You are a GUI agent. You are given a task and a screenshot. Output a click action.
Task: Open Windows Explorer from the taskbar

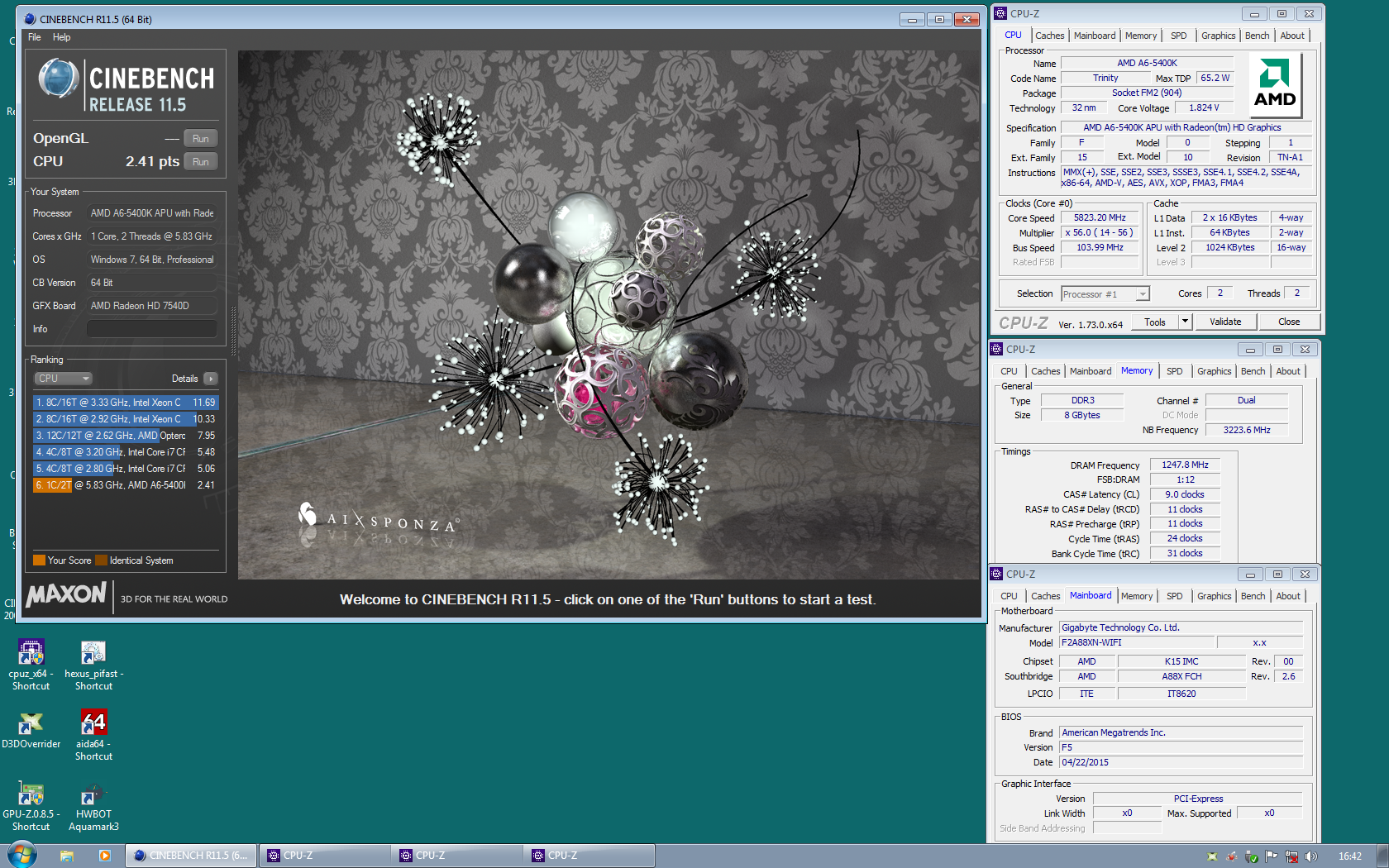coord(67,856)
